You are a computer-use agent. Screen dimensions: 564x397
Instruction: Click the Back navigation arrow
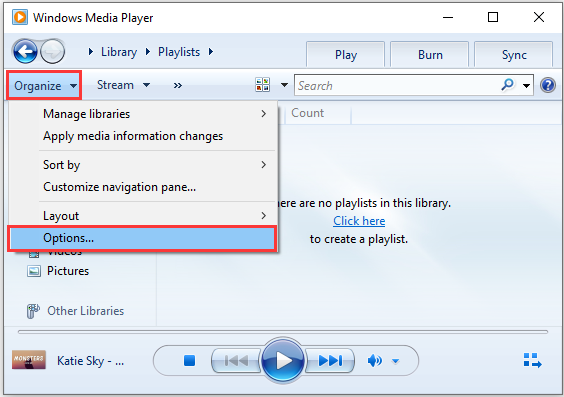pyautogui.click(x=25, y=51)
